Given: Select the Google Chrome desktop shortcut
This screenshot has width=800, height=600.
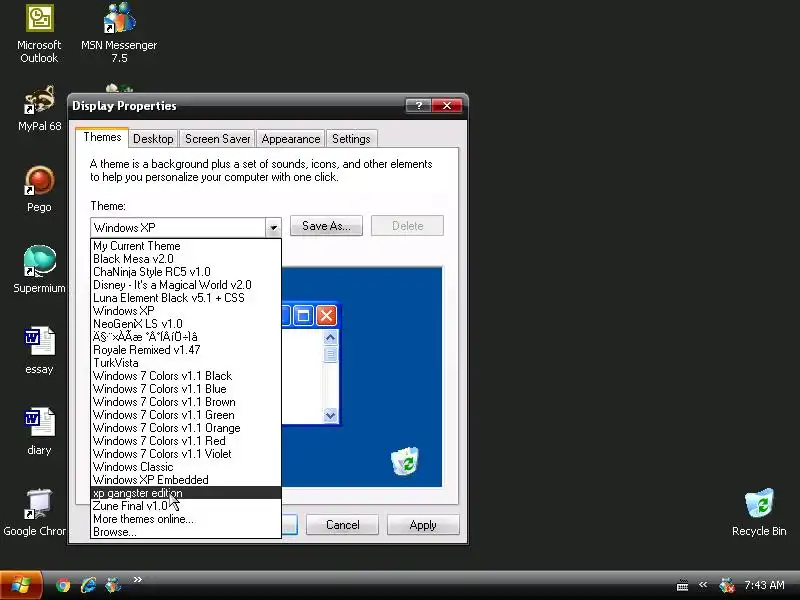Looking at the screenshot, I should (x=35, y=513).
